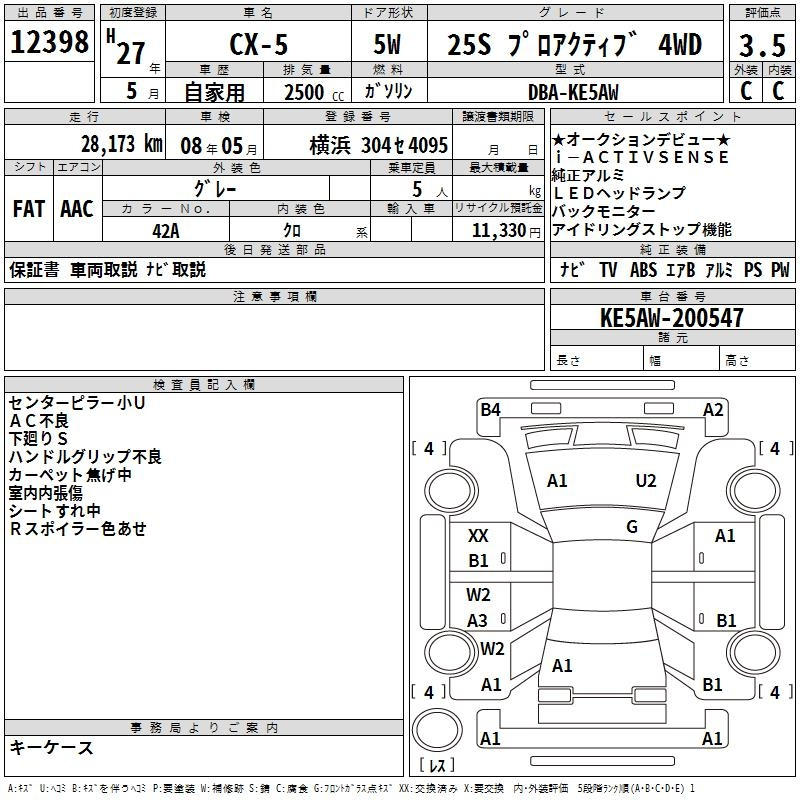Click the color number 42A

pyautogui.click(x=166, y=231)
